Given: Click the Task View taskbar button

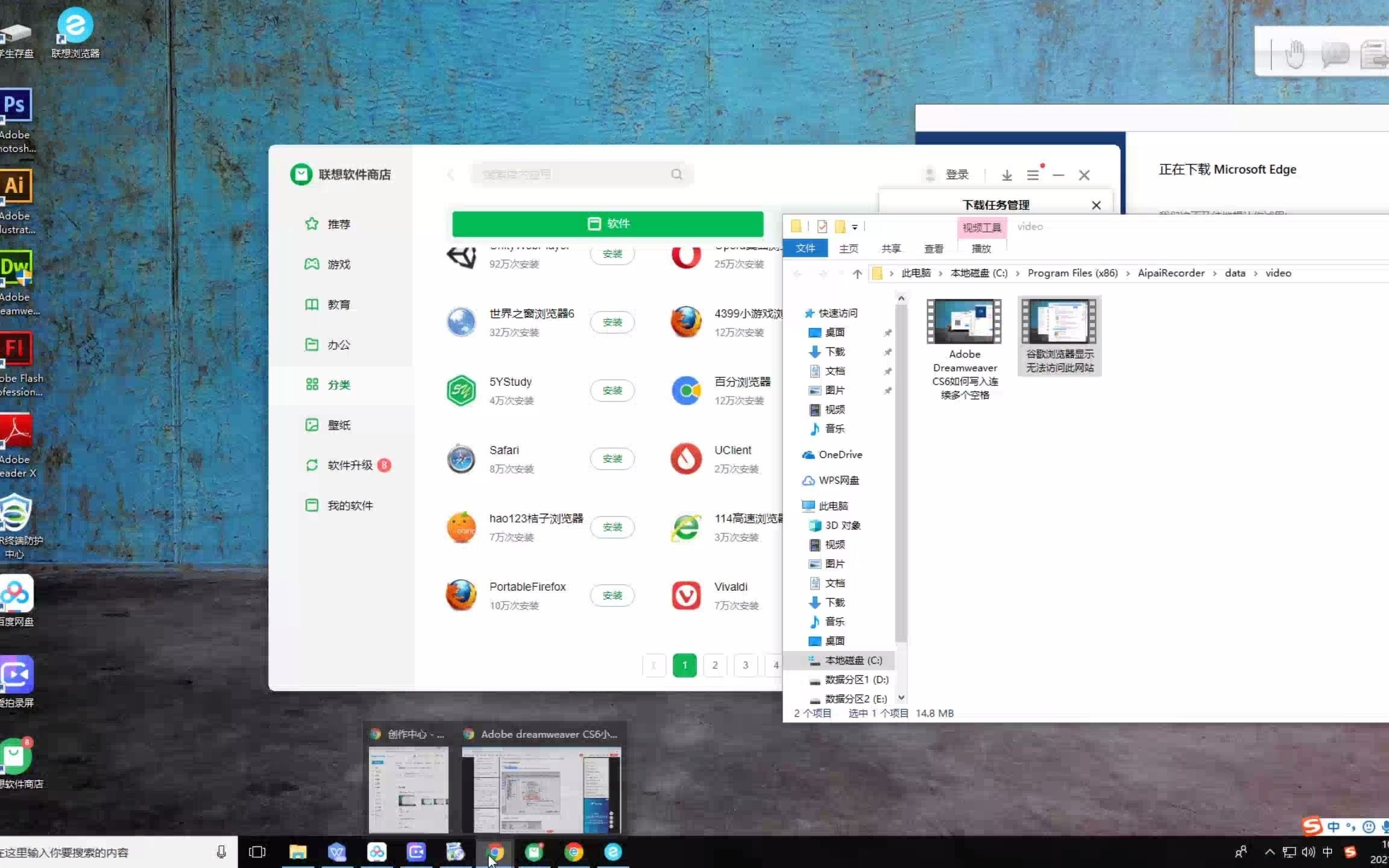Looking at the screenshot, I should click(257, 852).
